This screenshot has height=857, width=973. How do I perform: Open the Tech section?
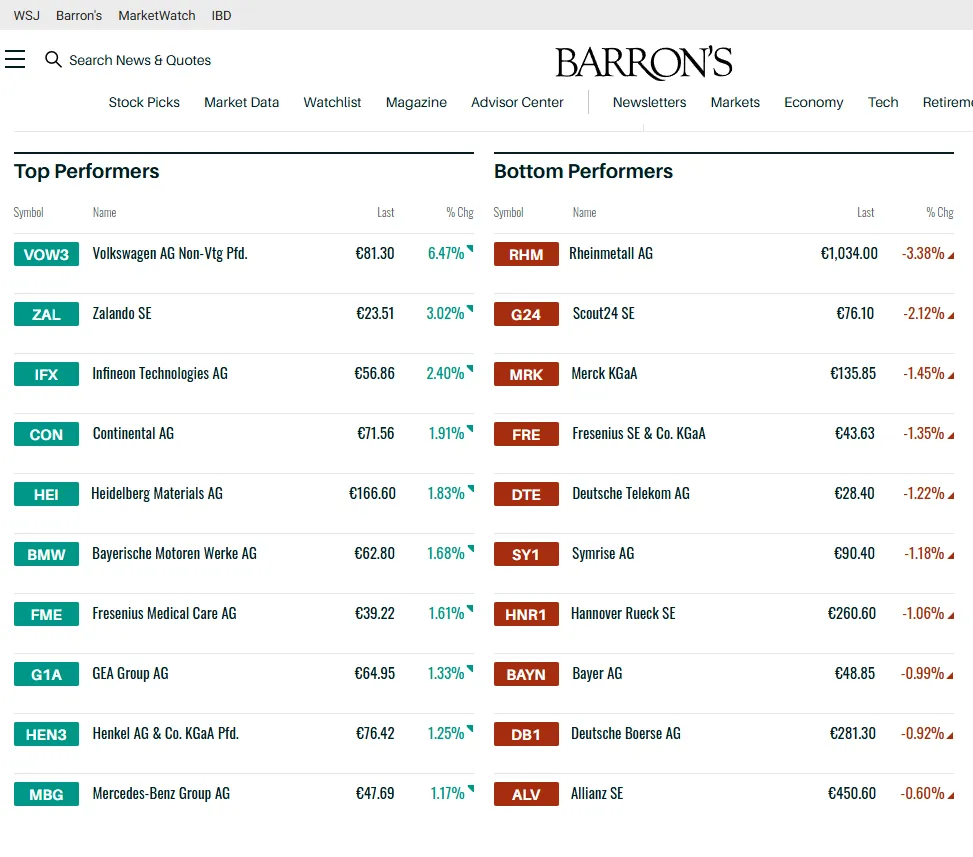coord(882,102)
